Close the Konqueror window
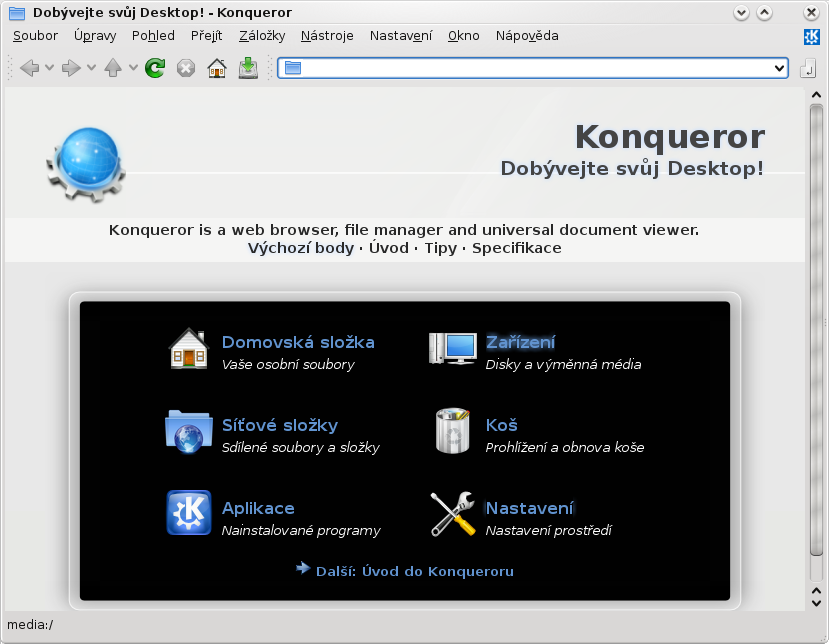The image size is (829, 644). (811, 13)
